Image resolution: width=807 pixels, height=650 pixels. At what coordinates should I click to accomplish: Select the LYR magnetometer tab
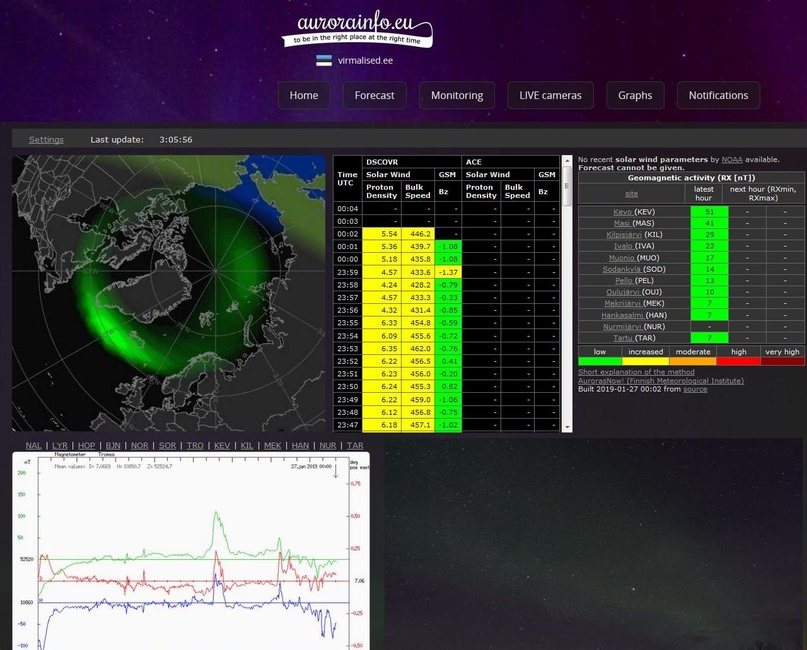[60, 446]
